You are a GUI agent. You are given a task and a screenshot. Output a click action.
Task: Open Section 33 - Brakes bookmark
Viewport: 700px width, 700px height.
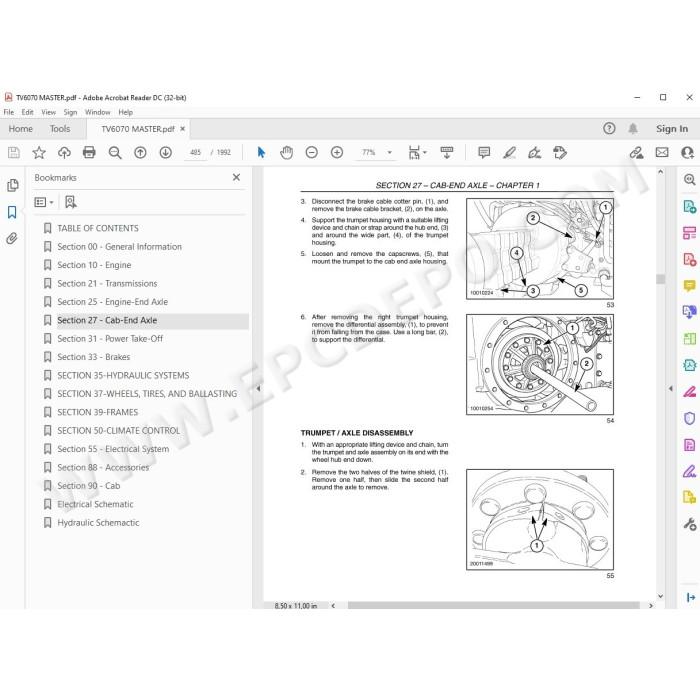(x=94, y=357)
